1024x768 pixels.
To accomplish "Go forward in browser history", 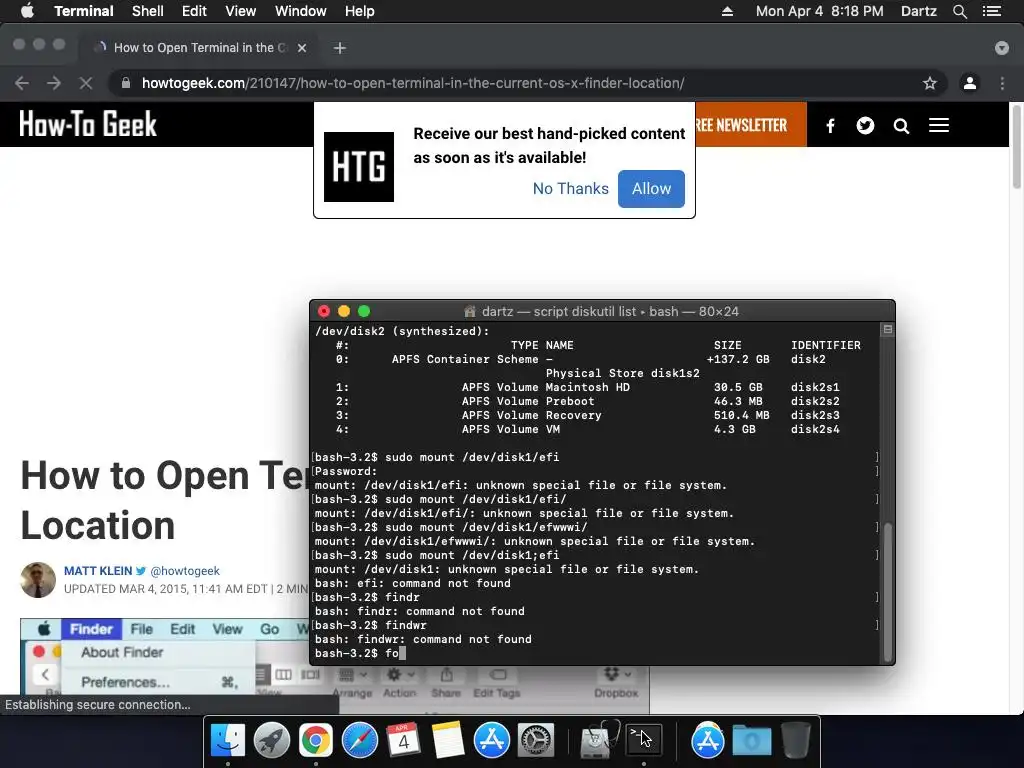I will point(54,83).
